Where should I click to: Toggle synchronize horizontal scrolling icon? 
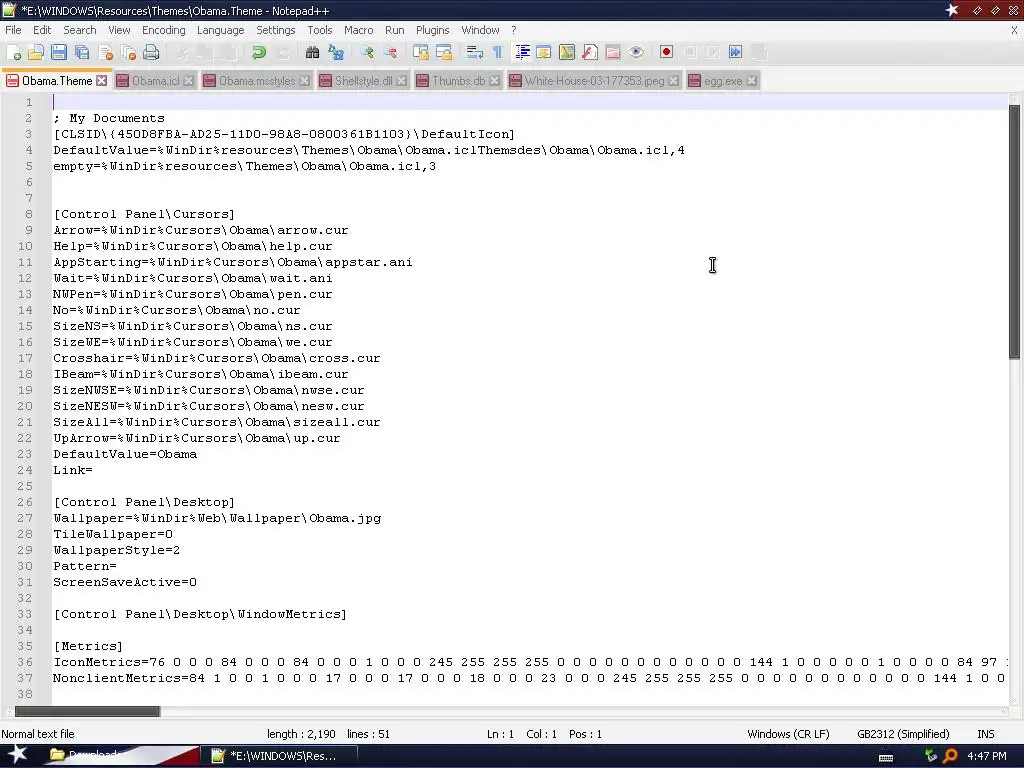[x=443, y=53]
